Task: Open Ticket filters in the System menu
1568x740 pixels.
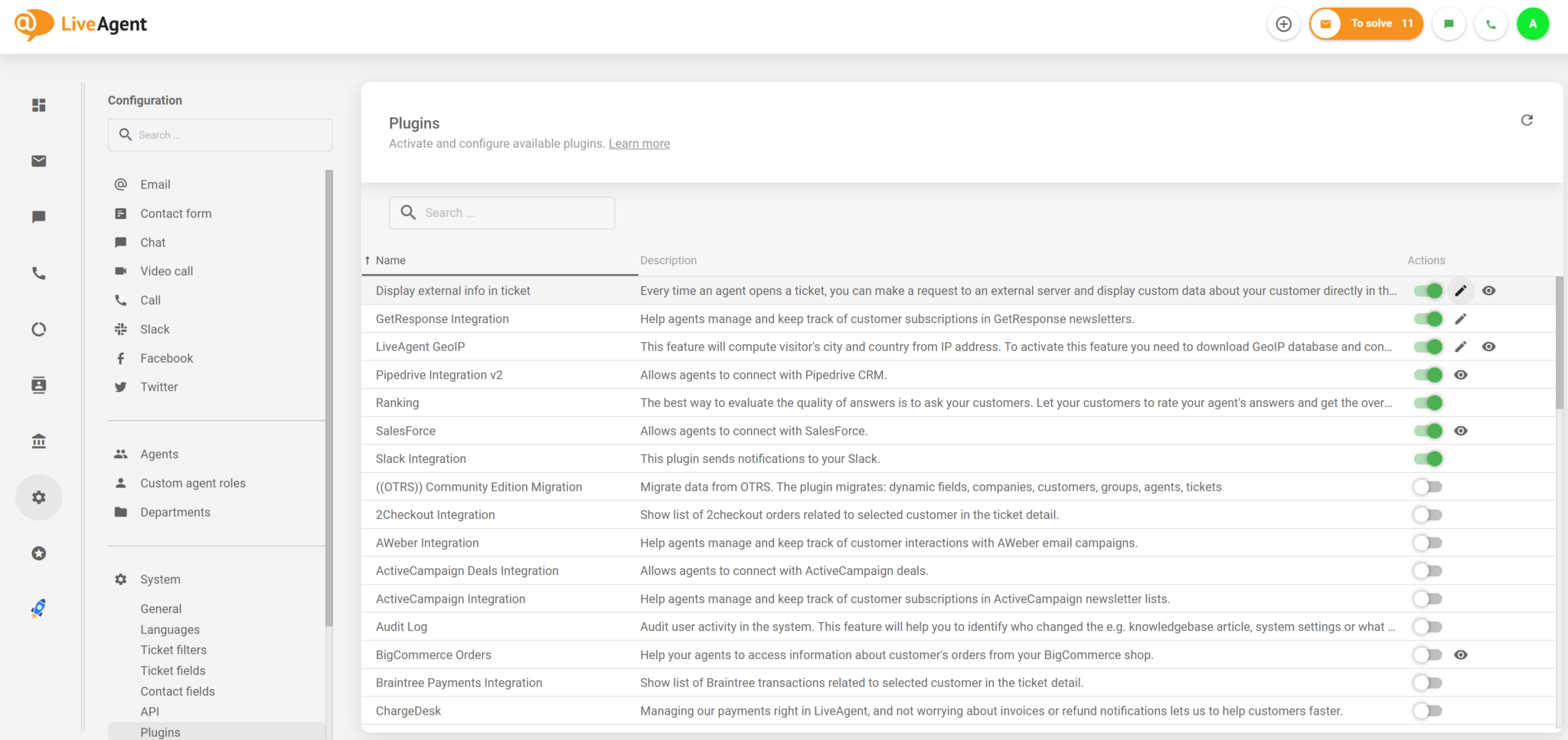Action: (x=173, y=650)
